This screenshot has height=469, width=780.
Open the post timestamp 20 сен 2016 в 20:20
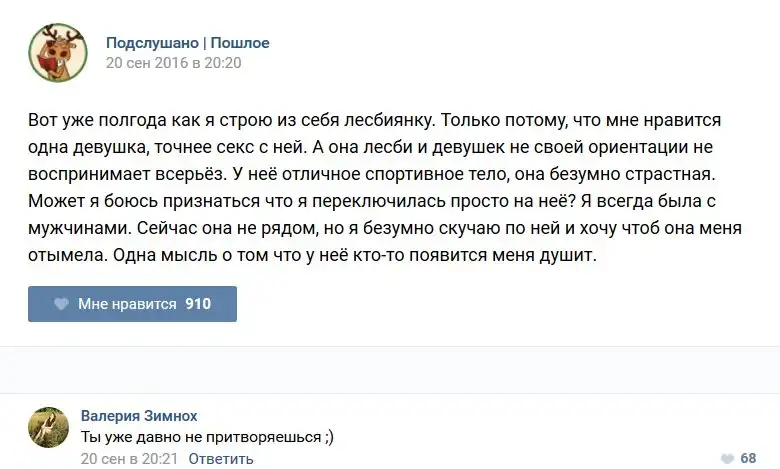[x=173, y=63]
